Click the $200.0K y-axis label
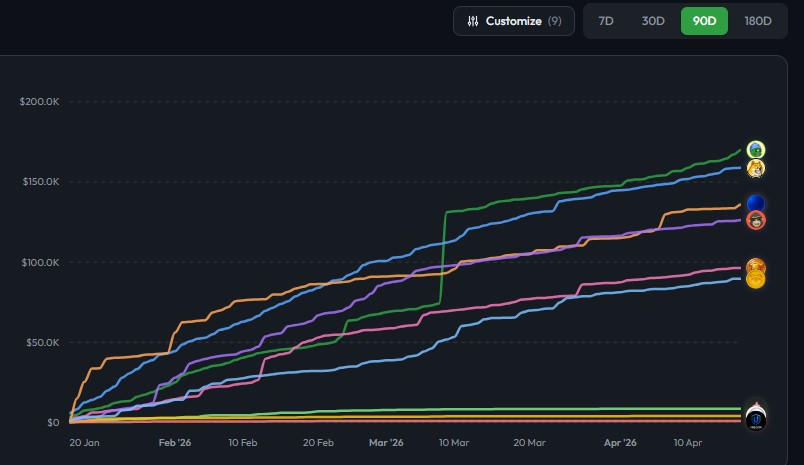Image resolution: width=804 pixels, height=465 pixels. (x=40, y=102)
